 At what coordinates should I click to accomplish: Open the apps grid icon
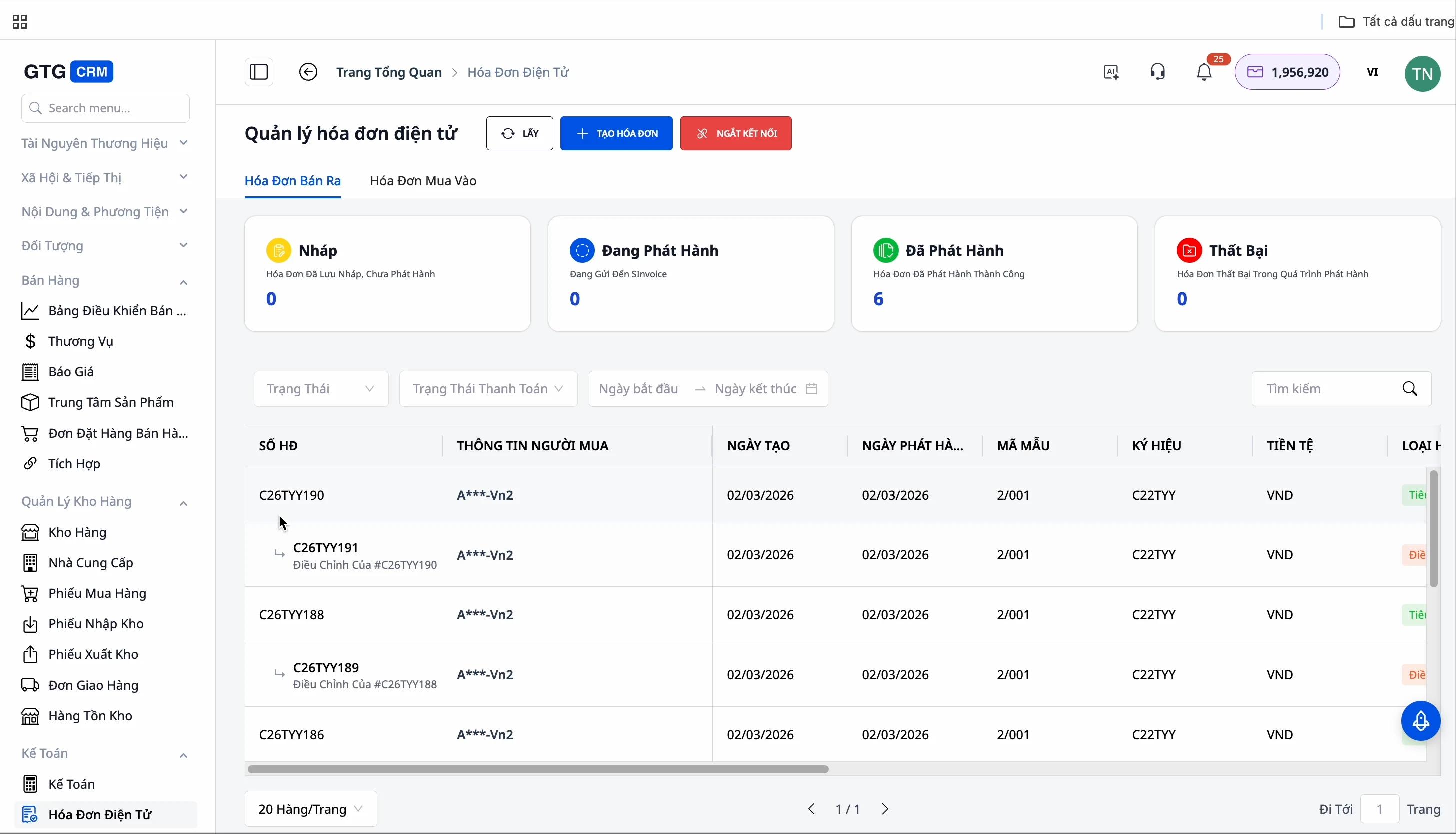[x=20, y=22]
